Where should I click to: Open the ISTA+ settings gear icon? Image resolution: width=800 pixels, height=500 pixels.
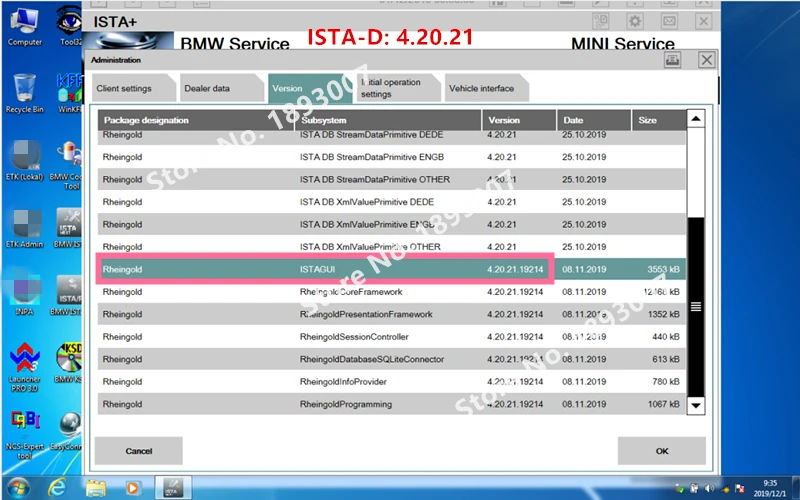point(635,21)
